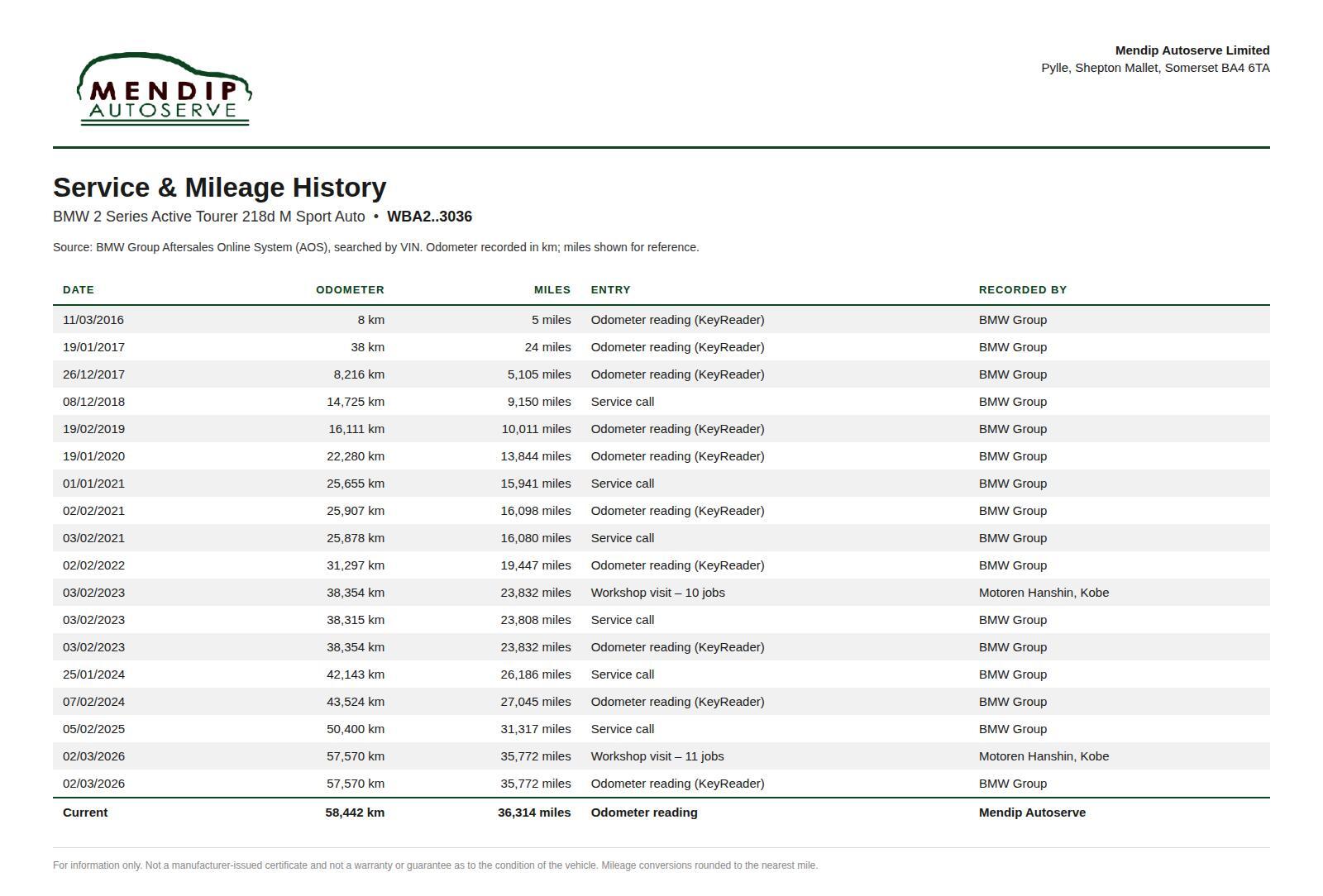This screenshot has width=1323, height=896.
Task: Click the 'Current' row label
Action: pyautogui.click(x=85, y=813)
